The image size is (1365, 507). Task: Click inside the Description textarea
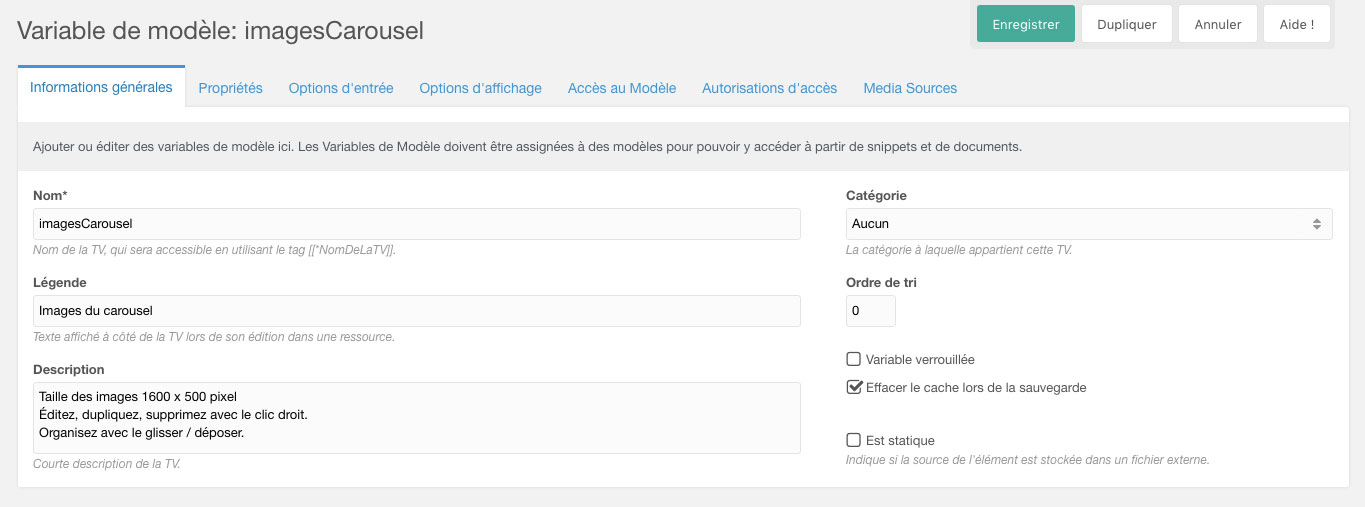417,418
